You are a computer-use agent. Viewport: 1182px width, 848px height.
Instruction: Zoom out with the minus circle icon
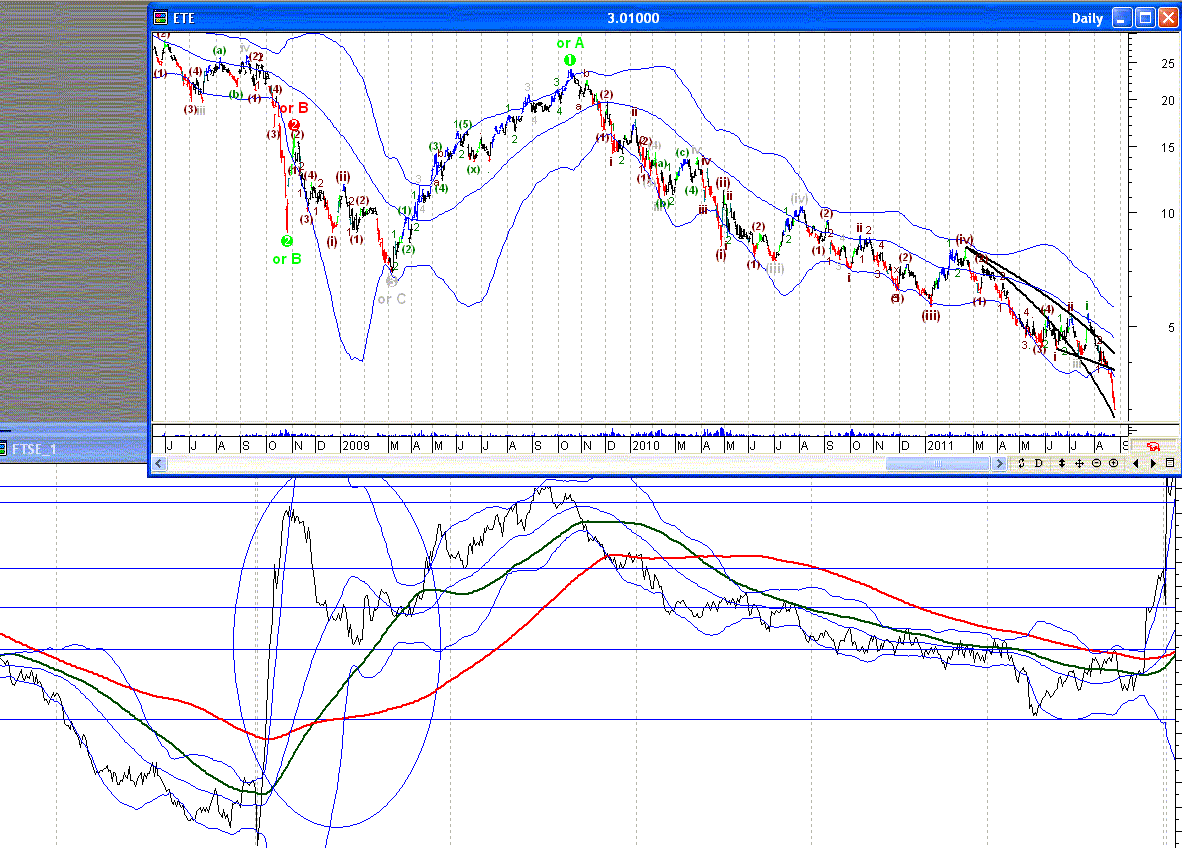[x=1096, y=463]
